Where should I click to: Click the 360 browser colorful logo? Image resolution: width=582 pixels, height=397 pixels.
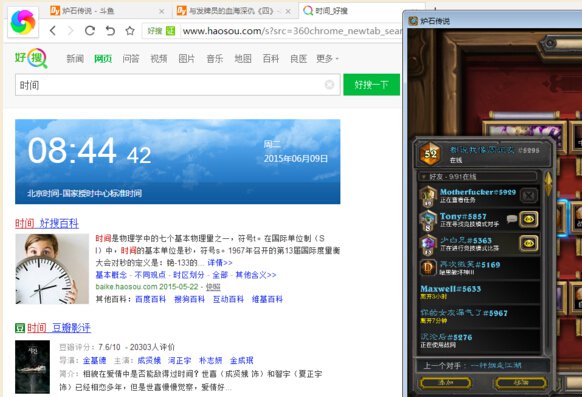(x=23, y=22)
